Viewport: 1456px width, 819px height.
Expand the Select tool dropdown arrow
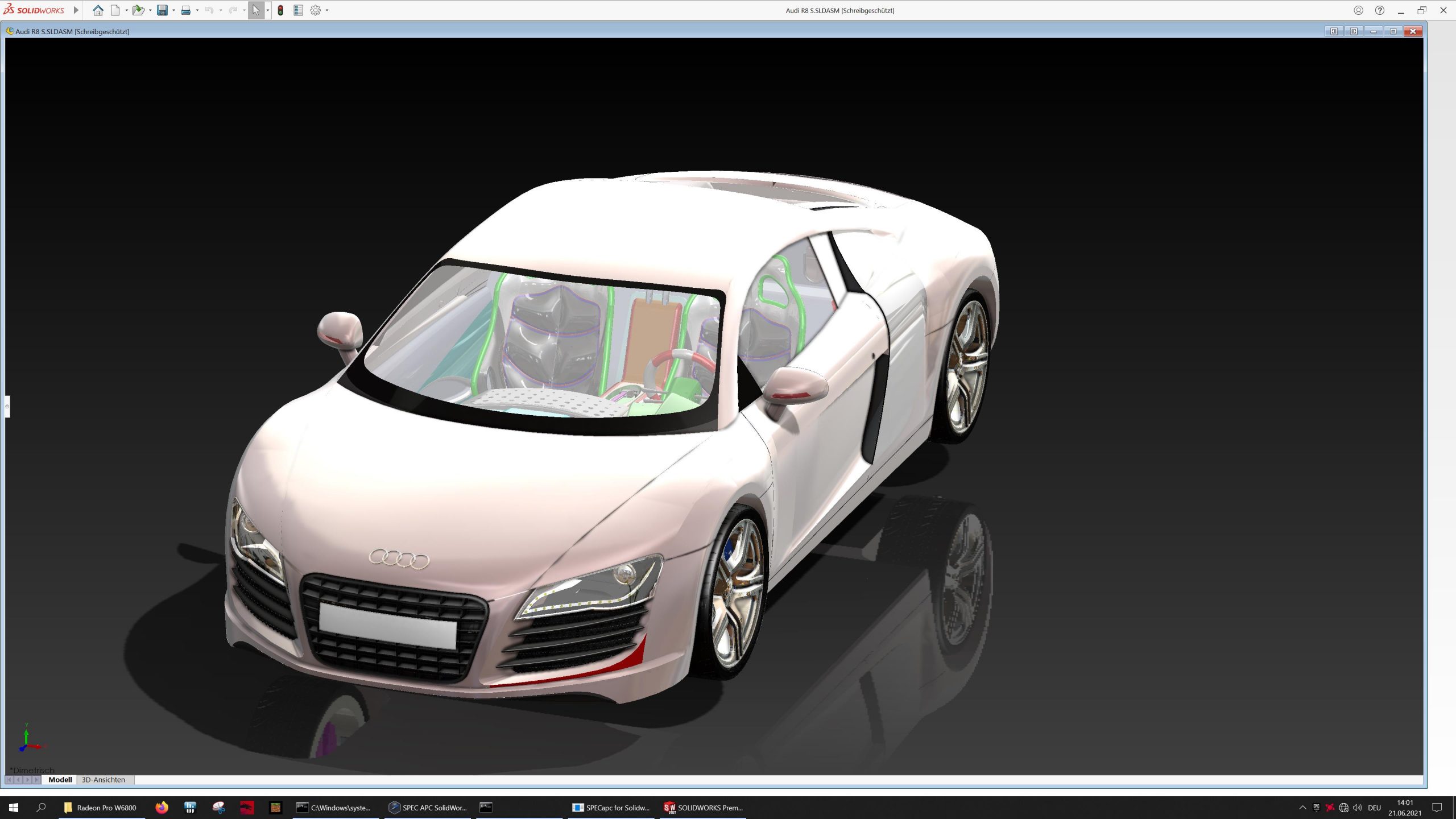(268, 10)
